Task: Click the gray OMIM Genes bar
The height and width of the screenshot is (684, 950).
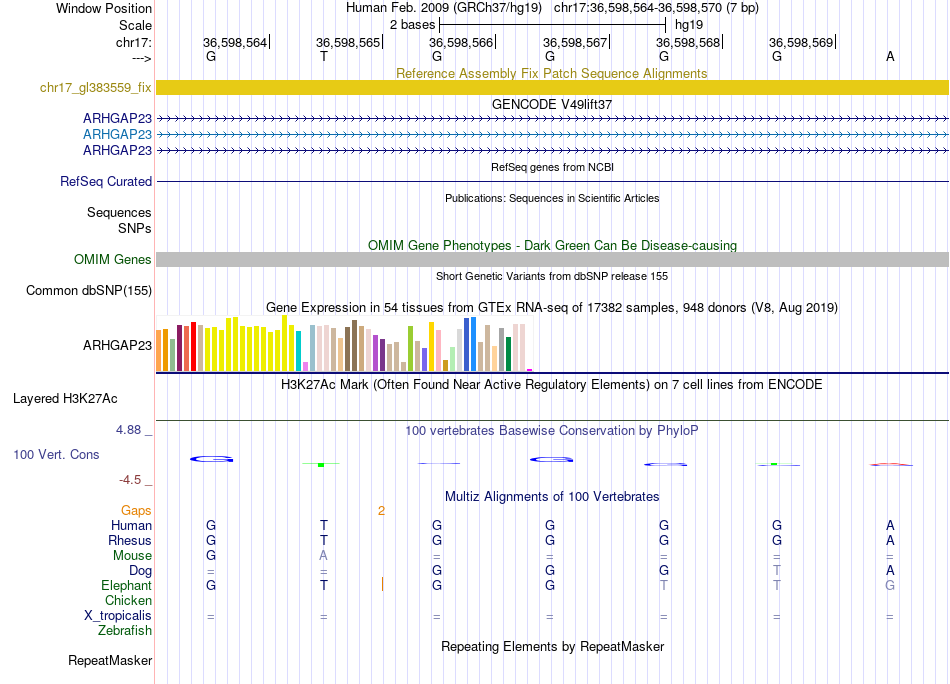Action: 552,259
